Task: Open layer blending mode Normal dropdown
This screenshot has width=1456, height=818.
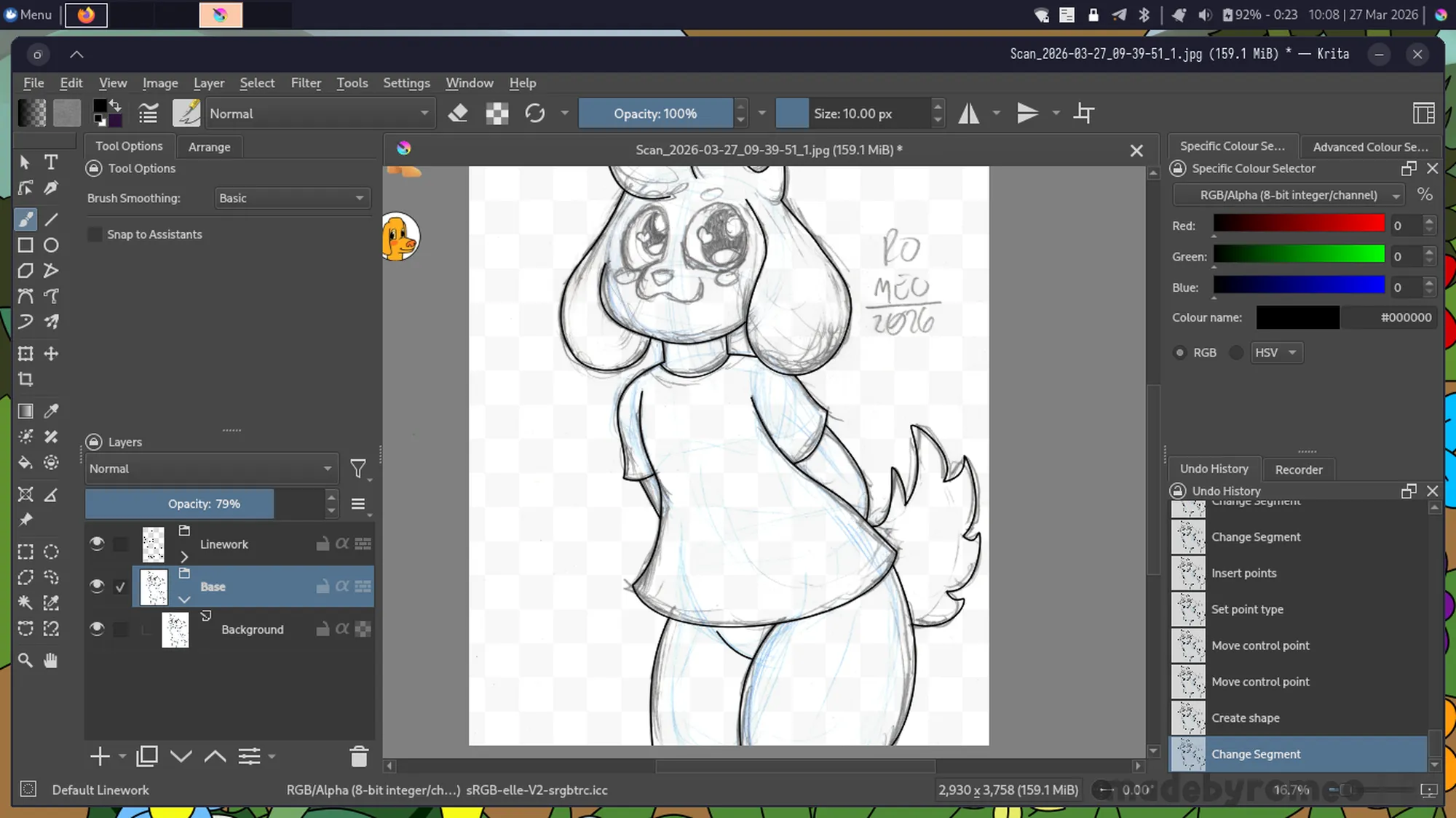Action: coord(210,469)
